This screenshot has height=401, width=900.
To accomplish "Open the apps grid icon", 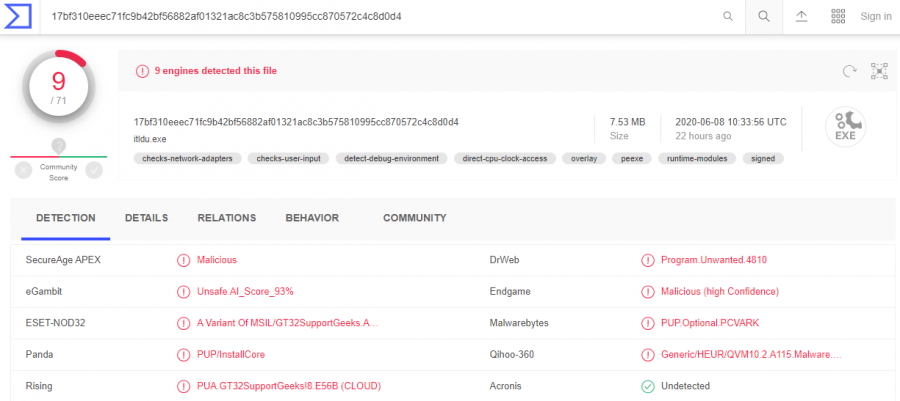I will click(x=838, y=17).
